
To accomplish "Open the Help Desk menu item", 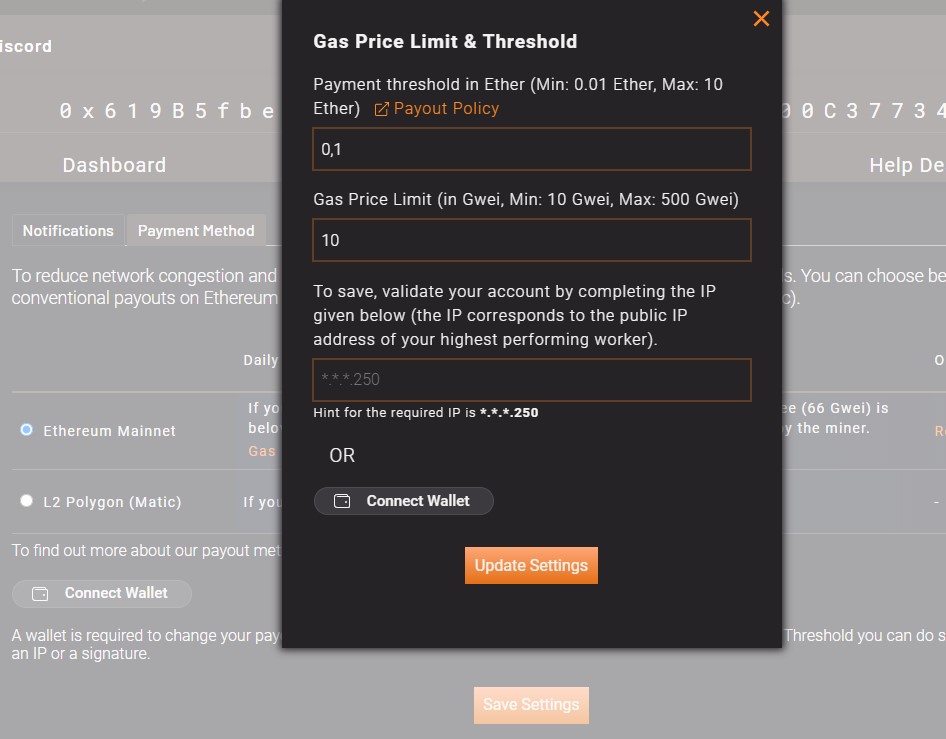I will point(907,165).
